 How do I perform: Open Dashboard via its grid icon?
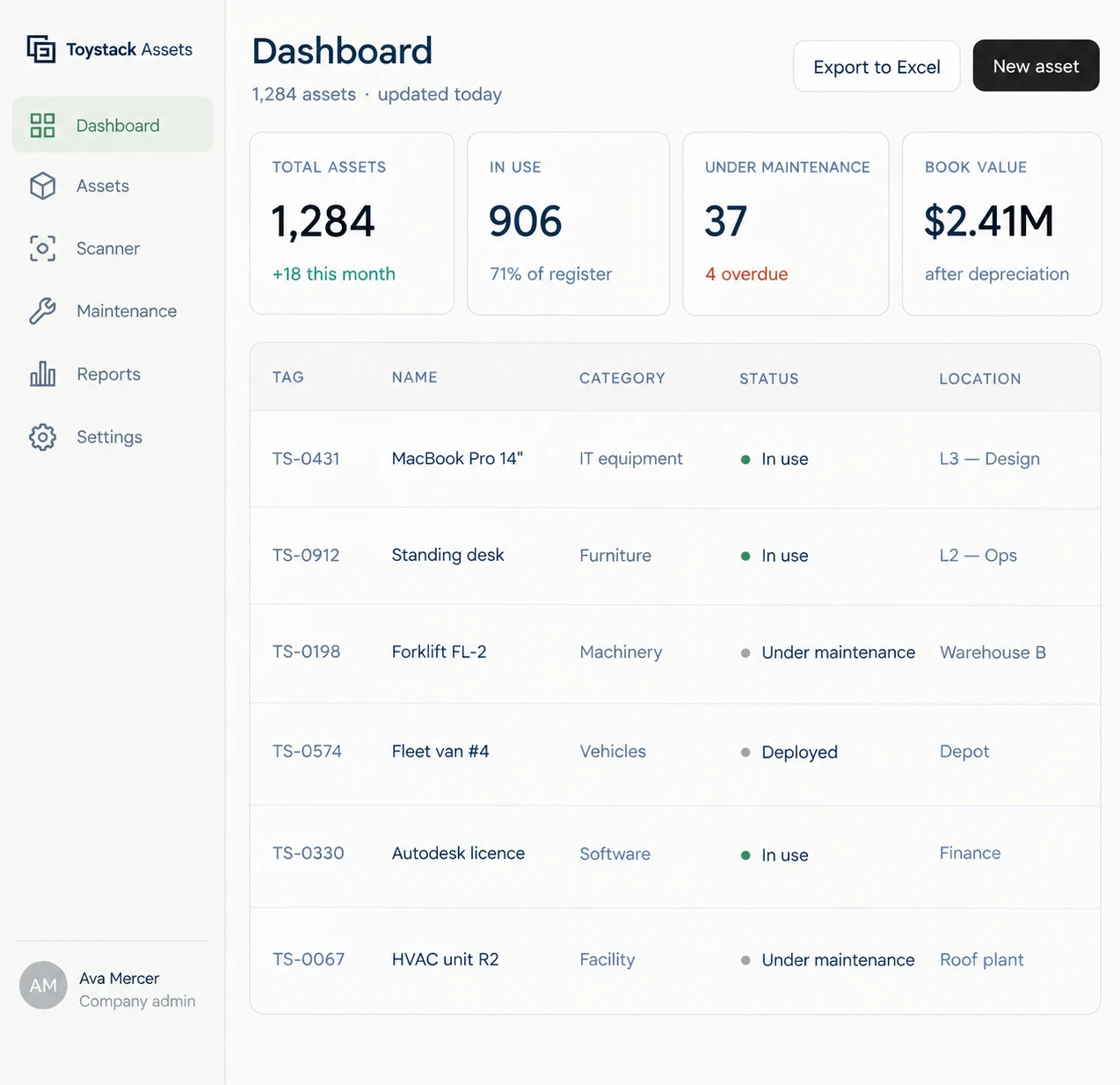click(x=42, y=125)
